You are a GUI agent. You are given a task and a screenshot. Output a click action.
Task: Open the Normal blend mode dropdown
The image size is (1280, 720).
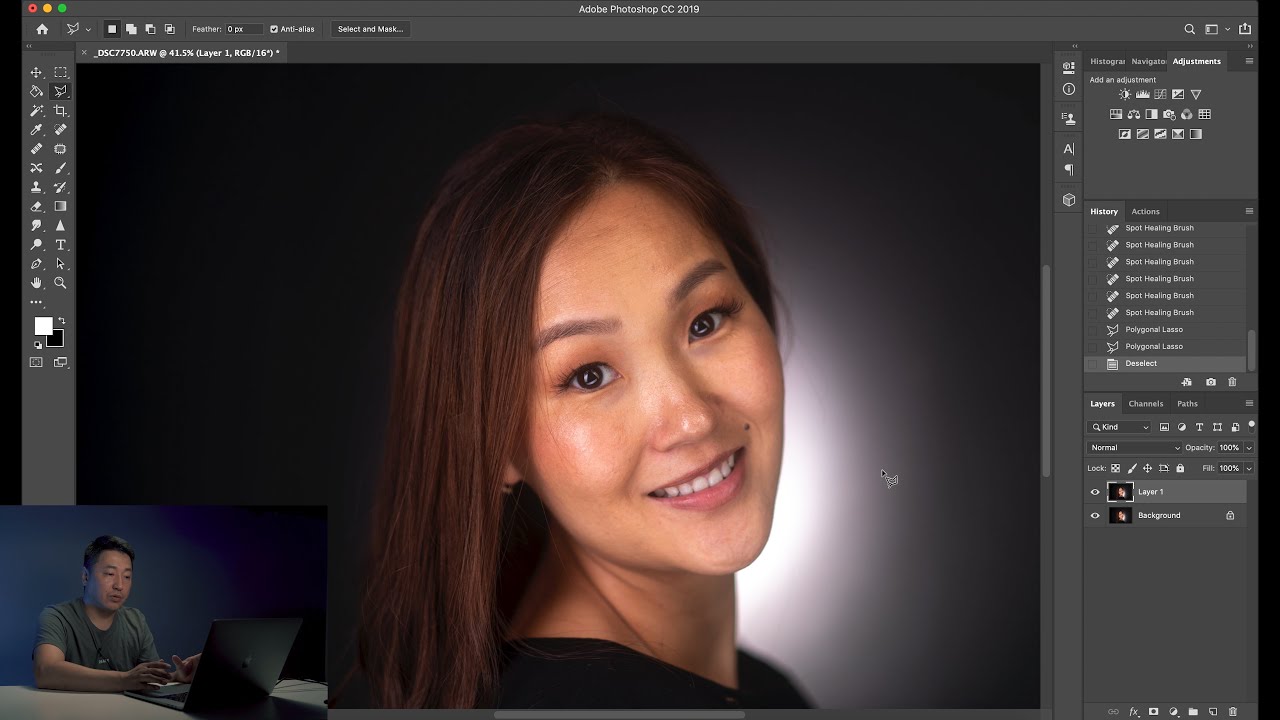[x=1134, y=448]
